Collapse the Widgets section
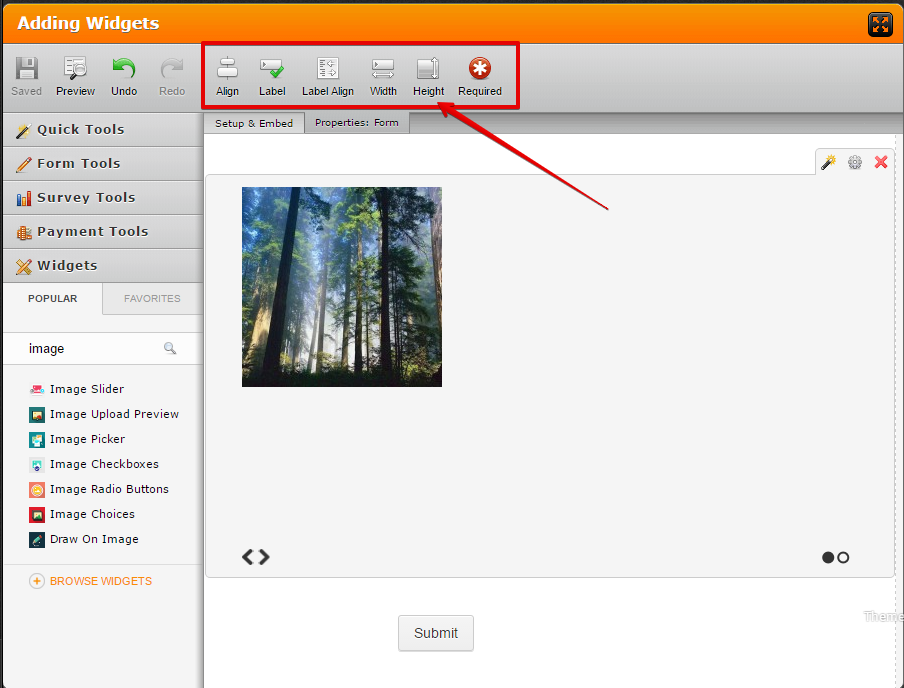904x688 pixels. coord(103,266)
